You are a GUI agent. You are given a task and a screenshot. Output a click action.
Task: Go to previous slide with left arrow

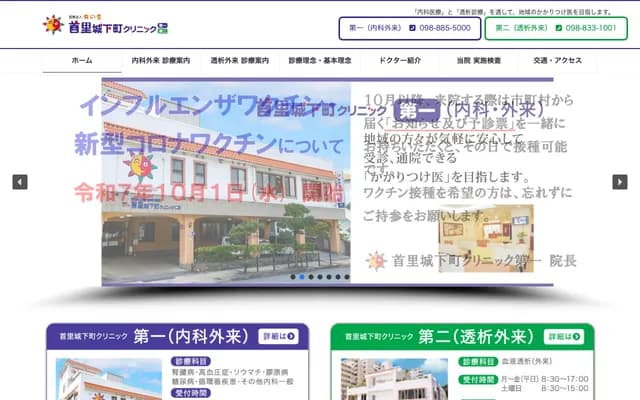[x=20, y=182]
